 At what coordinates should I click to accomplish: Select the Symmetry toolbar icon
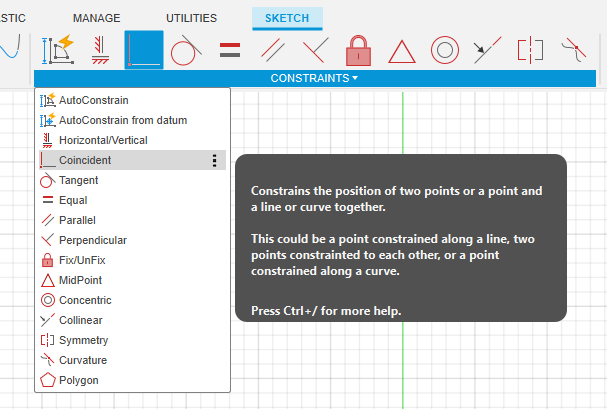click(529, 49)
